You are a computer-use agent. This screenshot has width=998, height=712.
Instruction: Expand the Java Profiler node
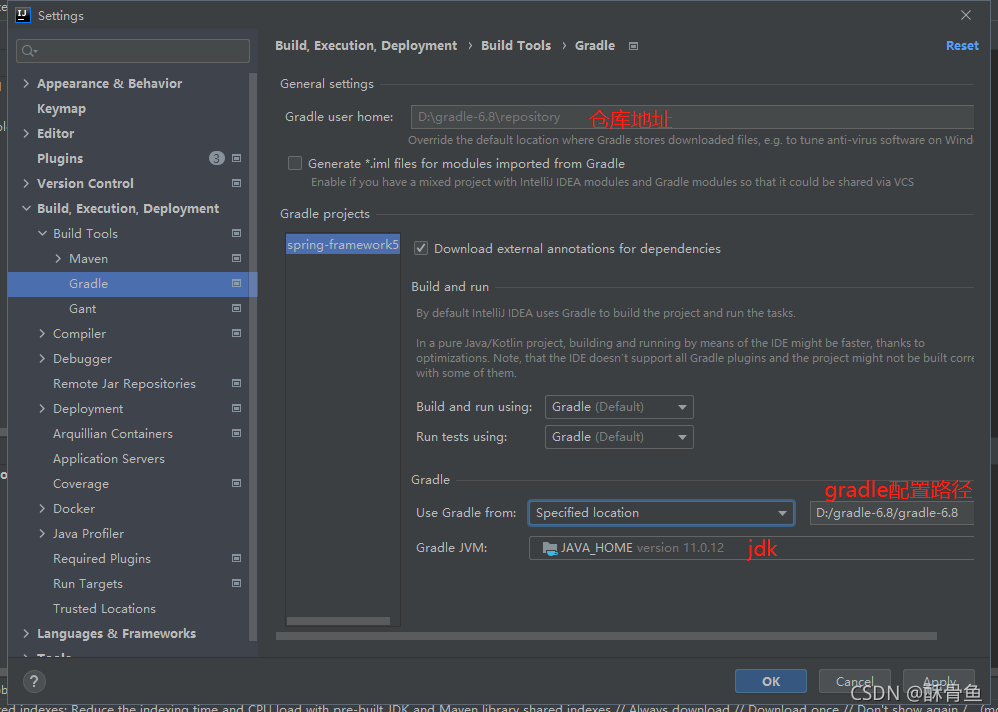[x=42, y=533]
